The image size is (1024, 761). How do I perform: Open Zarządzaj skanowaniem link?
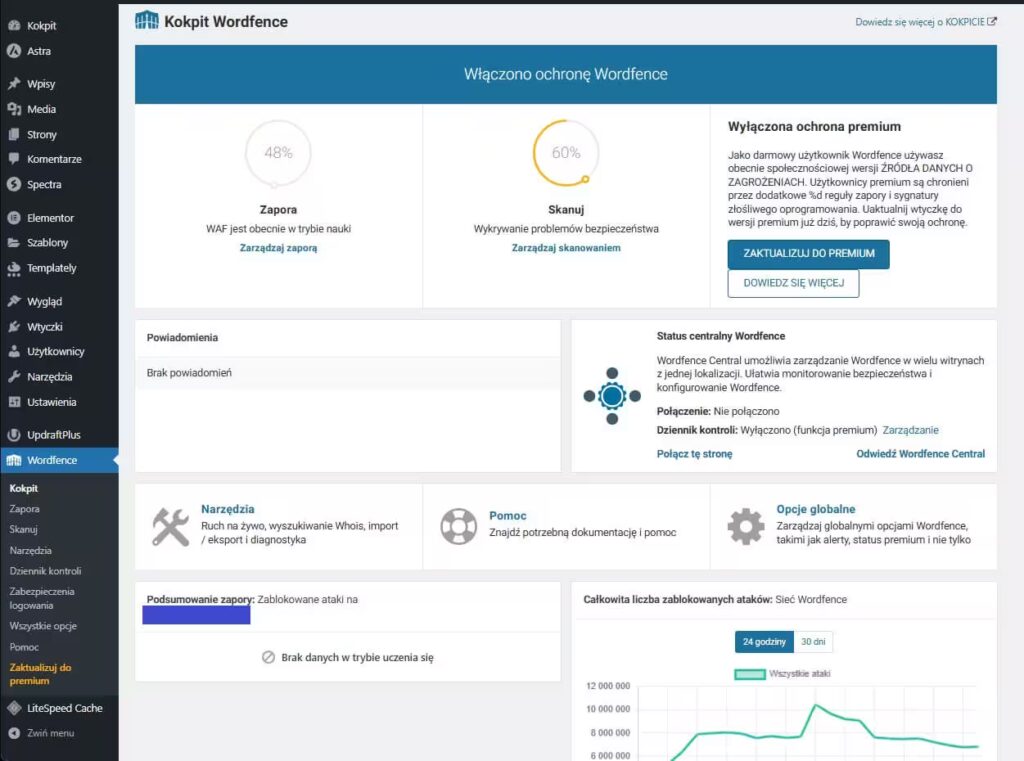(566, 248)
